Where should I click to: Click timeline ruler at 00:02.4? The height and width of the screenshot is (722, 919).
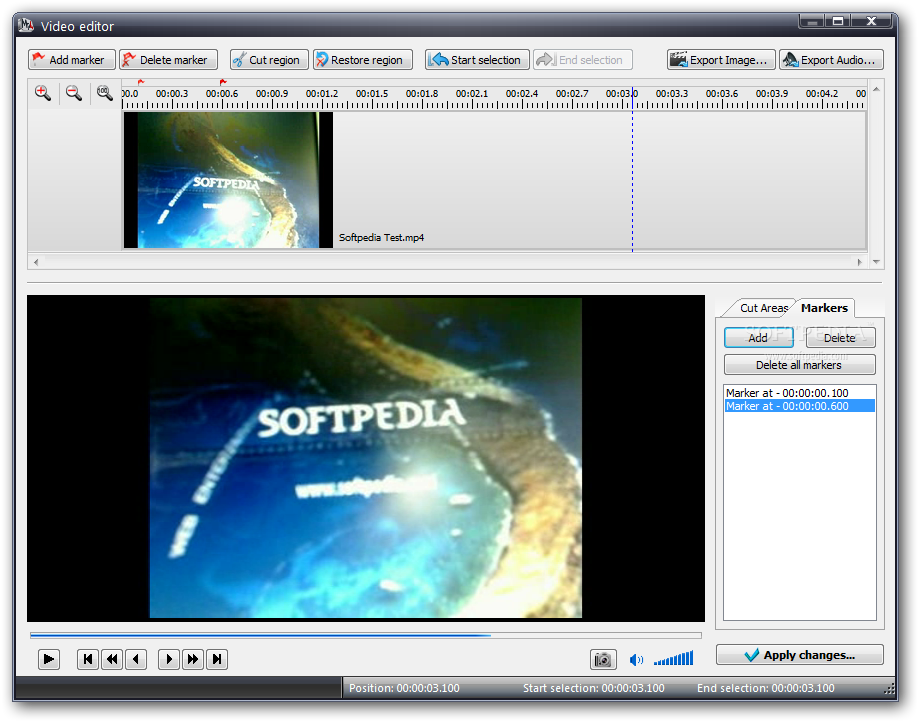pos(522,94)
